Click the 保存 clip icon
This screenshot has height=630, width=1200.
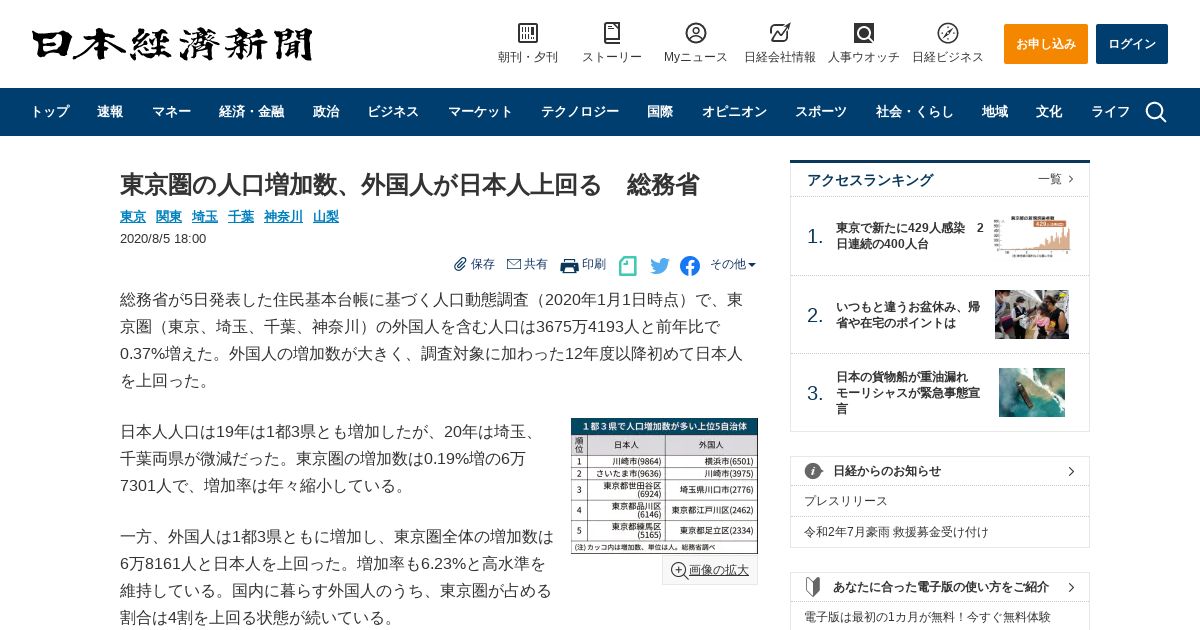click(460, 264)
